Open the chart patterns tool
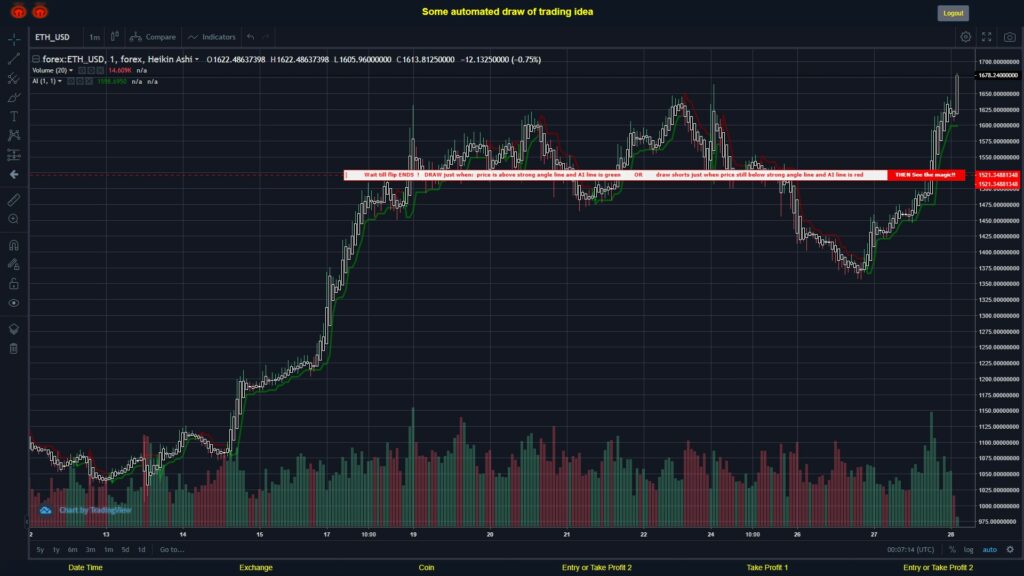The height and width of the screenshot is (576, 1024). (x=14, y=135)
